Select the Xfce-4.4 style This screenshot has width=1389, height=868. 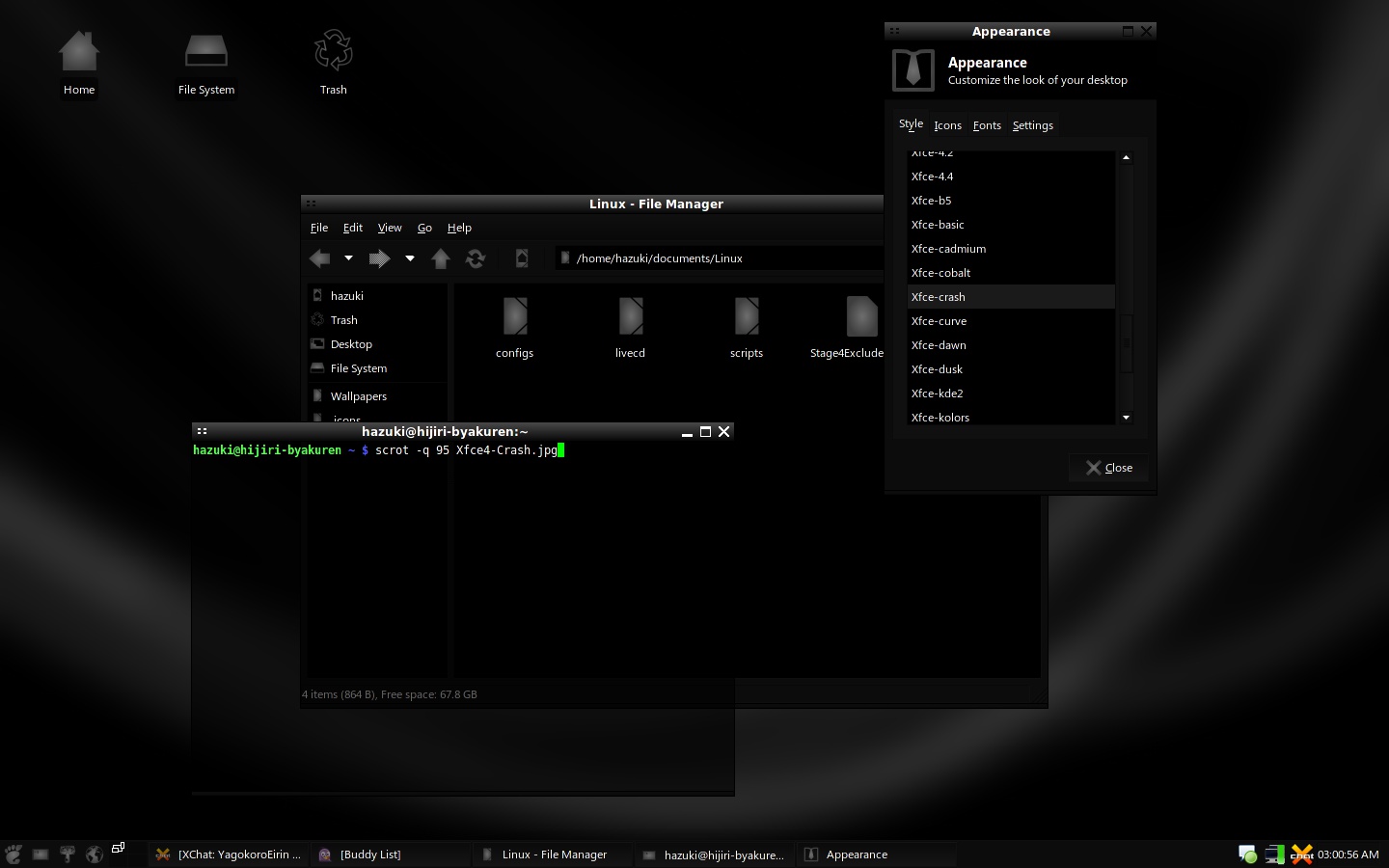point(1011,176)
